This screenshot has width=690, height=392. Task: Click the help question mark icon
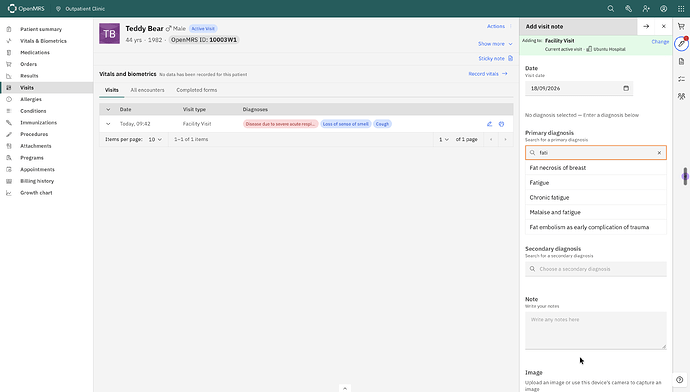pyautogui.click(x=680, y=380)
